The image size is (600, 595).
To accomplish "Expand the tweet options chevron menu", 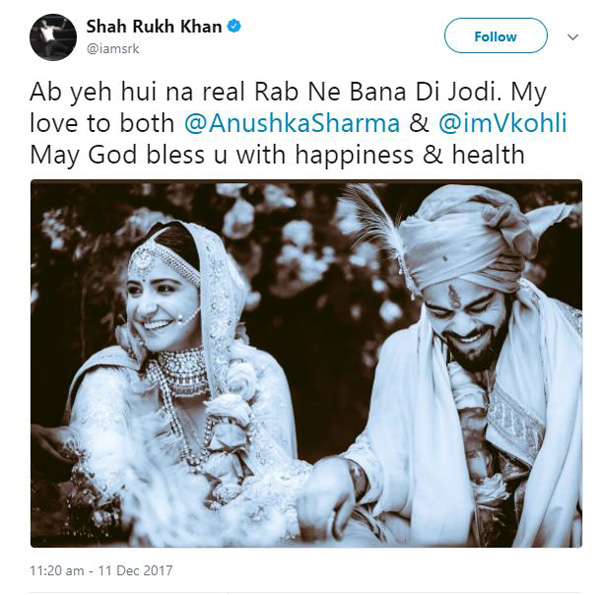I will click(x=572, y=37).
